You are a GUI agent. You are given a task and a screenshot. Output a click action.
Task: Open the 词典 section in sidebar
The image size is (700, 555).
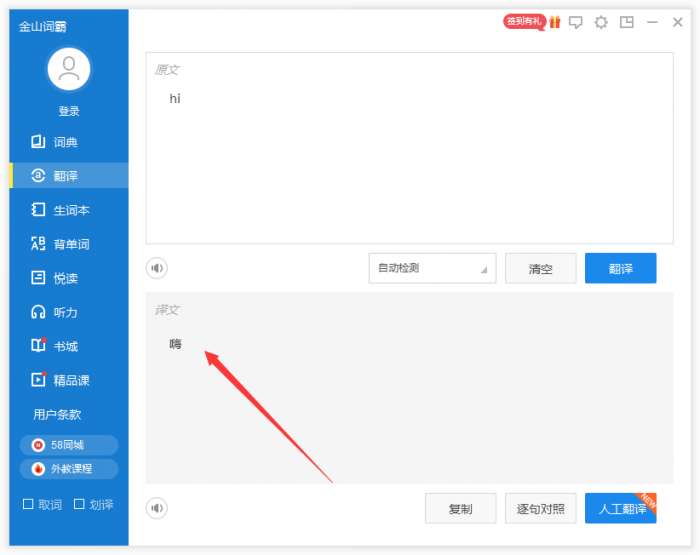(x=69, y=142)
